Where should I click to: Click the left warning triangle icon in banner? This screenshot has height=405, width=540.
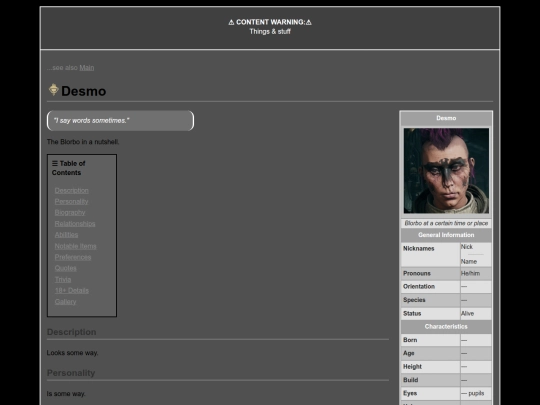[231, 22]
